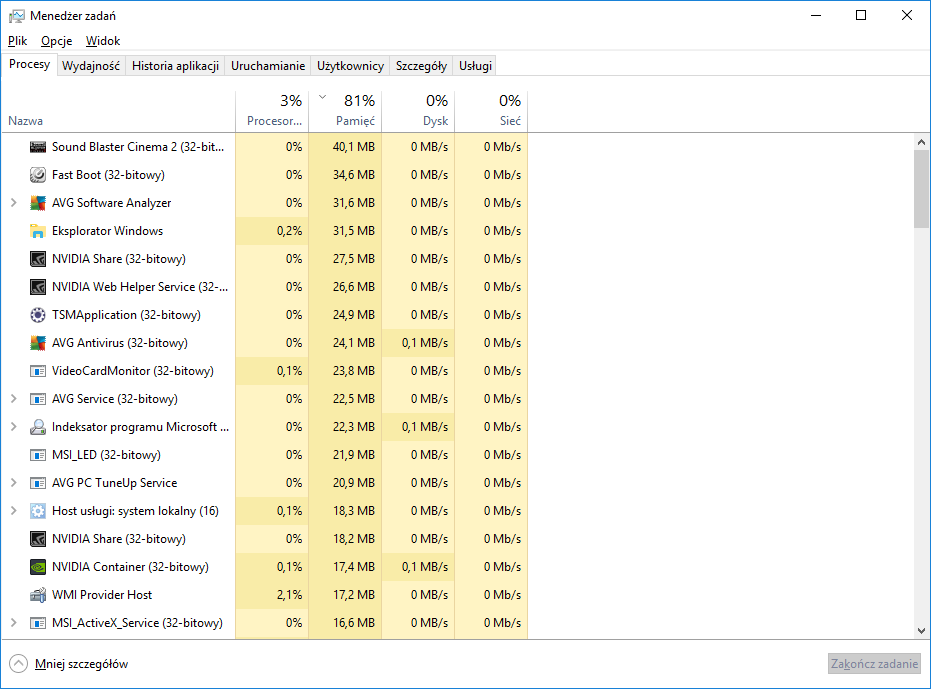Viewport: 931px width, 689px height.
Task: Click the NVIDIA Share 27,5 MB icon
Action: 38,259
